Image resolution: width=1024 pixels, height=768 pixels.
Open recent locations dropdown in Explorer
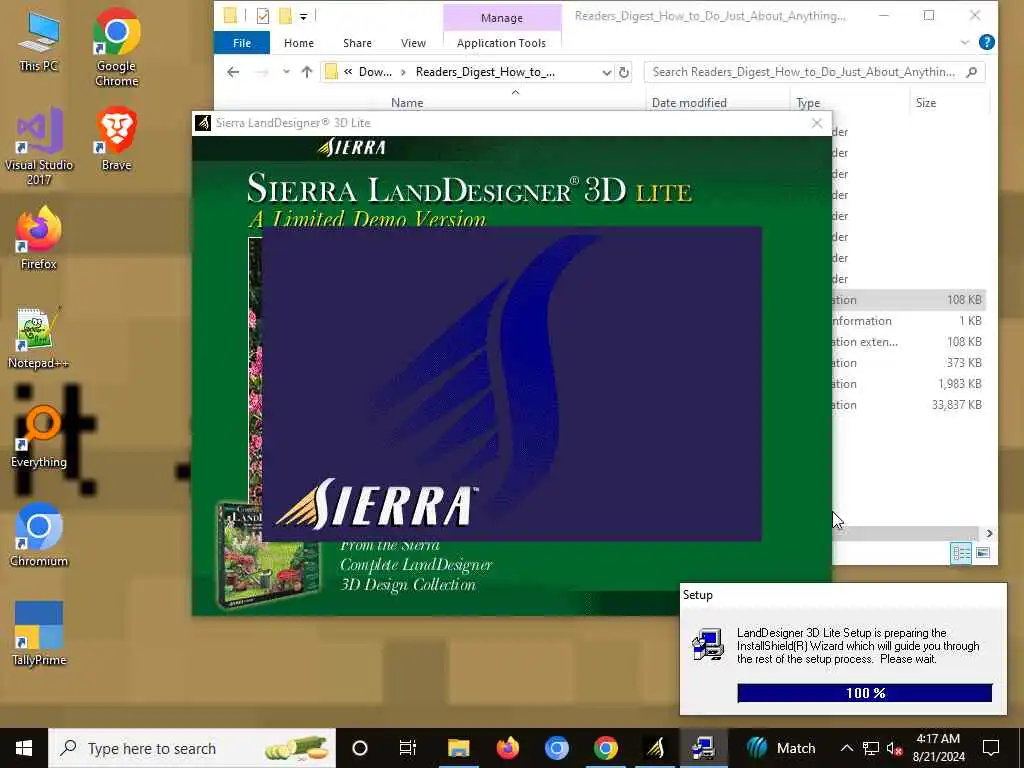286,72
